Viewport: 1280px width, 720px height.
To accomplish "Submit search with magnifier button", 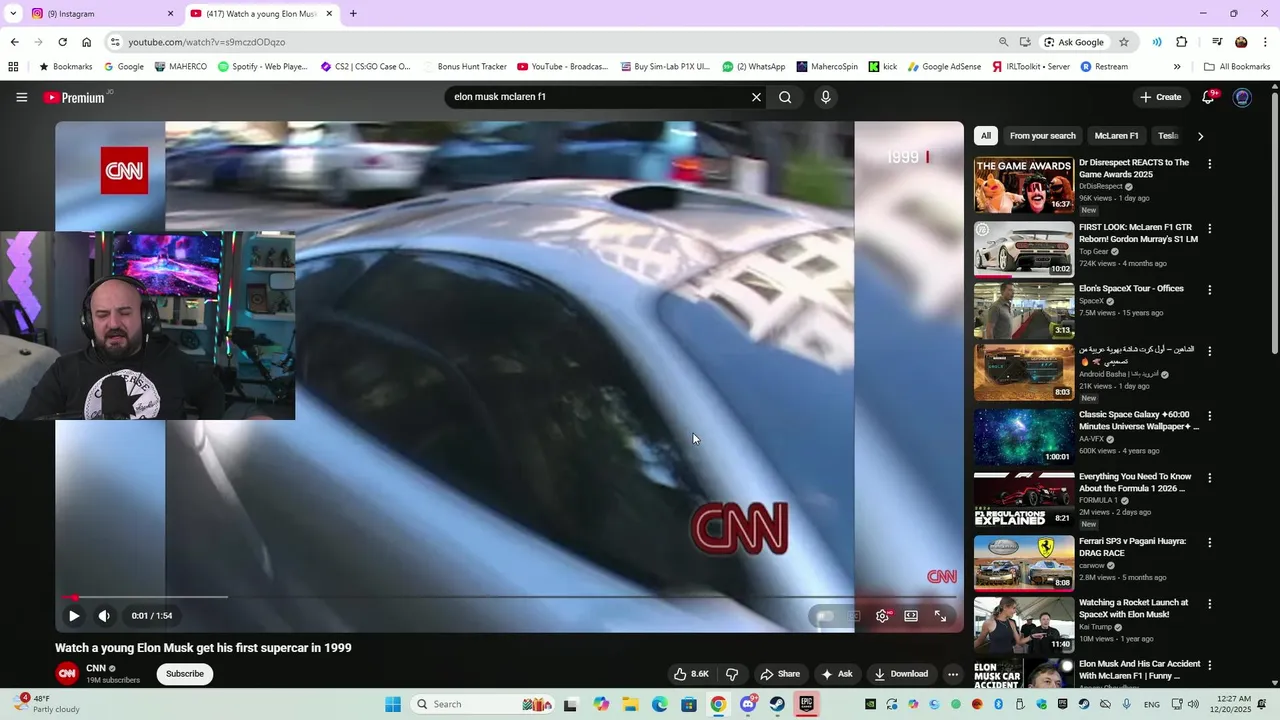I will (785, 97).
